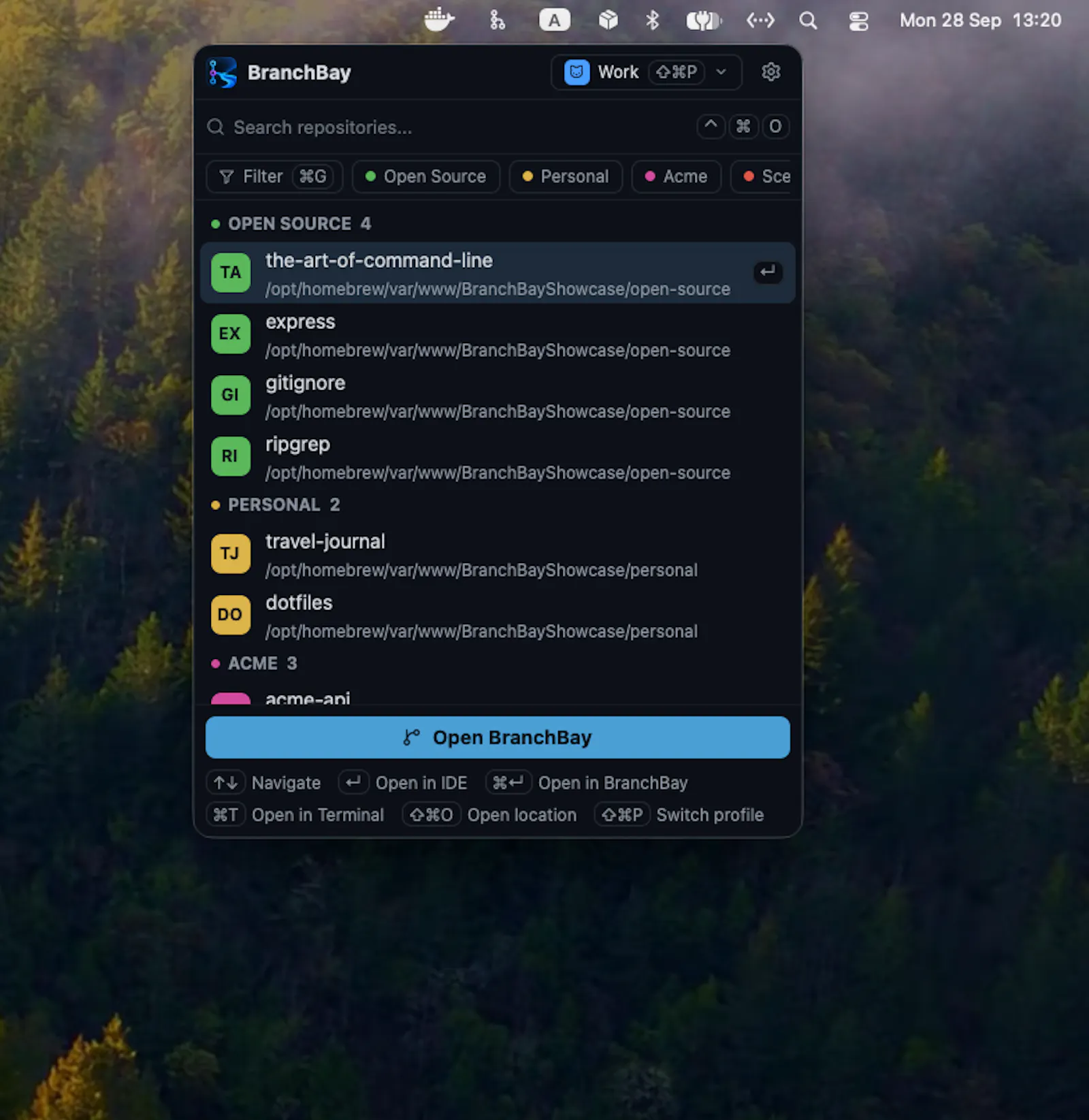Click the control key symbol in search bar
Image resolution: width=1089 pixels, height=1120 pixels.
(x=711, y=127)
